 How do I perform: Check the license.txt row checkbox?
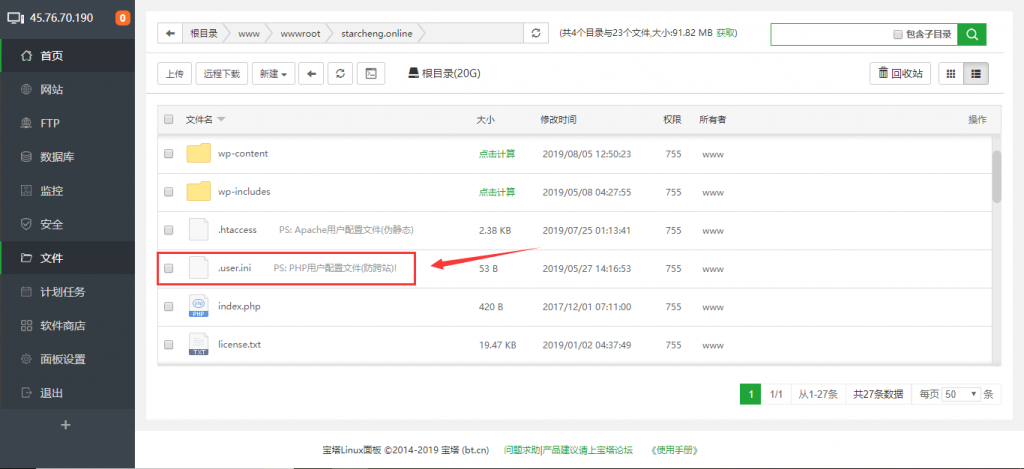pyautogui.click(x=168, y=344)
